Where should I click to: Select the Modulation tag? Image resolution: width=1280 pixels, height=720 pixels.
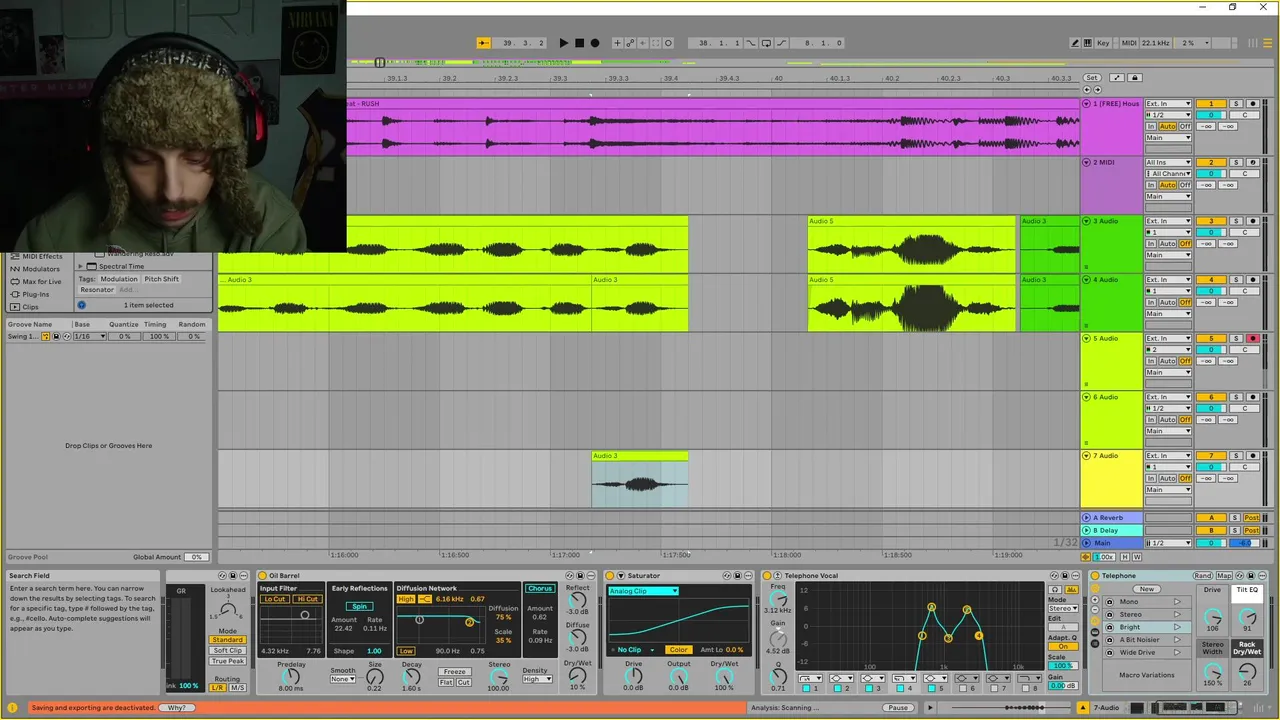click(119, 279)
